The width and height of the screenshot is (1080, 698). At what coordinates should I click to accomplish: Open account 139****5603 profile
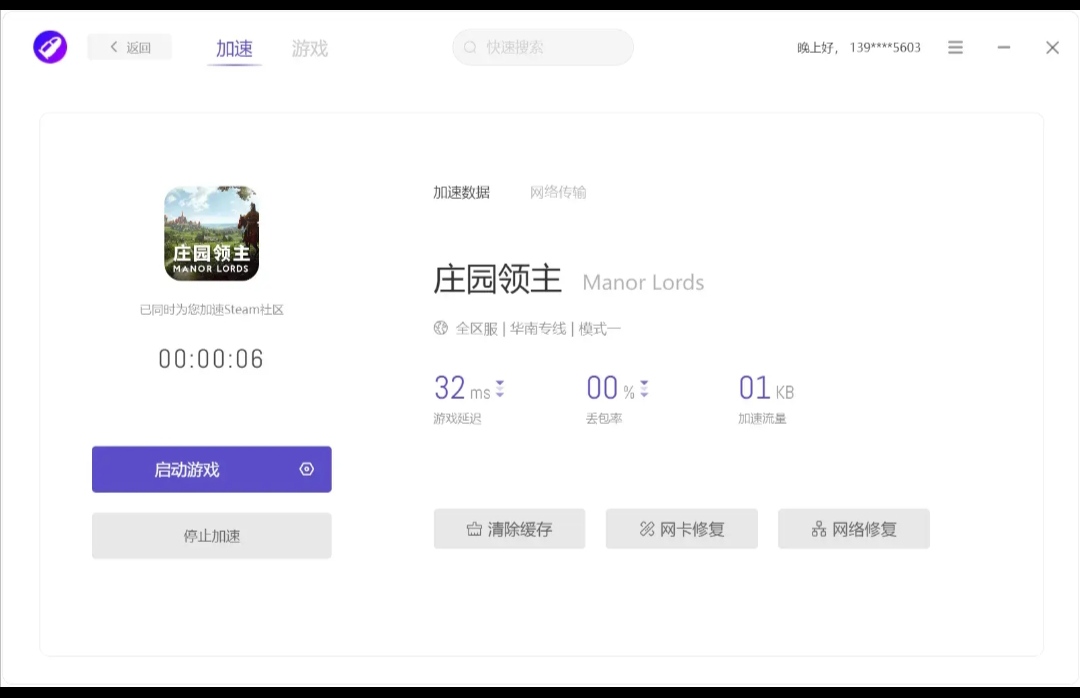click(884, 47)
